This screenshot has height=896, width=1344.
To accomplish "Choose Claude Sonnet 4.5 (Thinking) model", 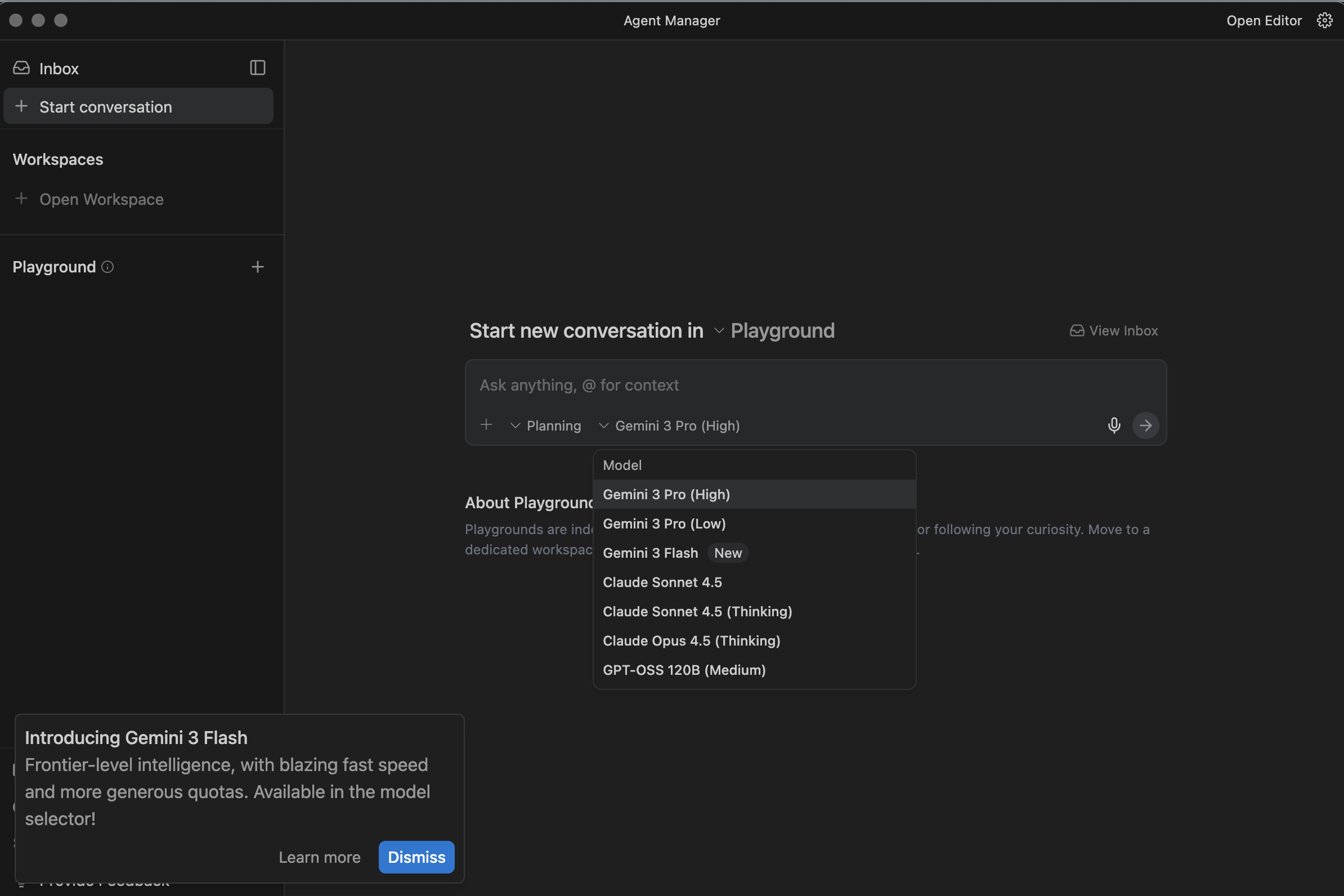I will coord(754,611).
